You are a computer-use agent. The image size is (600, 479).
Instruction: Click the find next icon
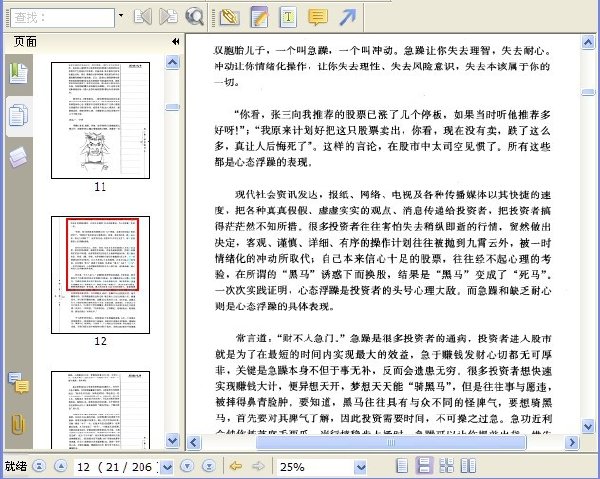click(x=168, y=17)
